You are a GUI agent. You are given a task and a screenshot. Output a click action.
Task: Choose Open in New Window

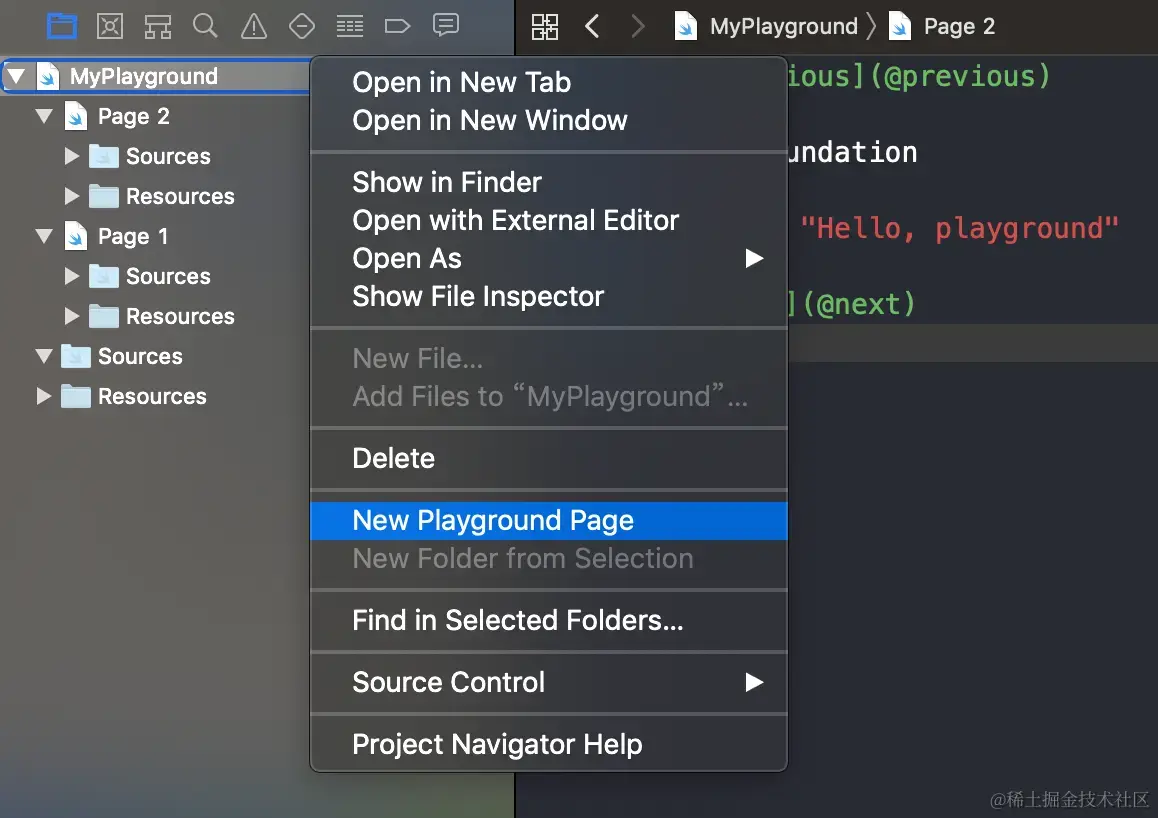click(549, 120)
